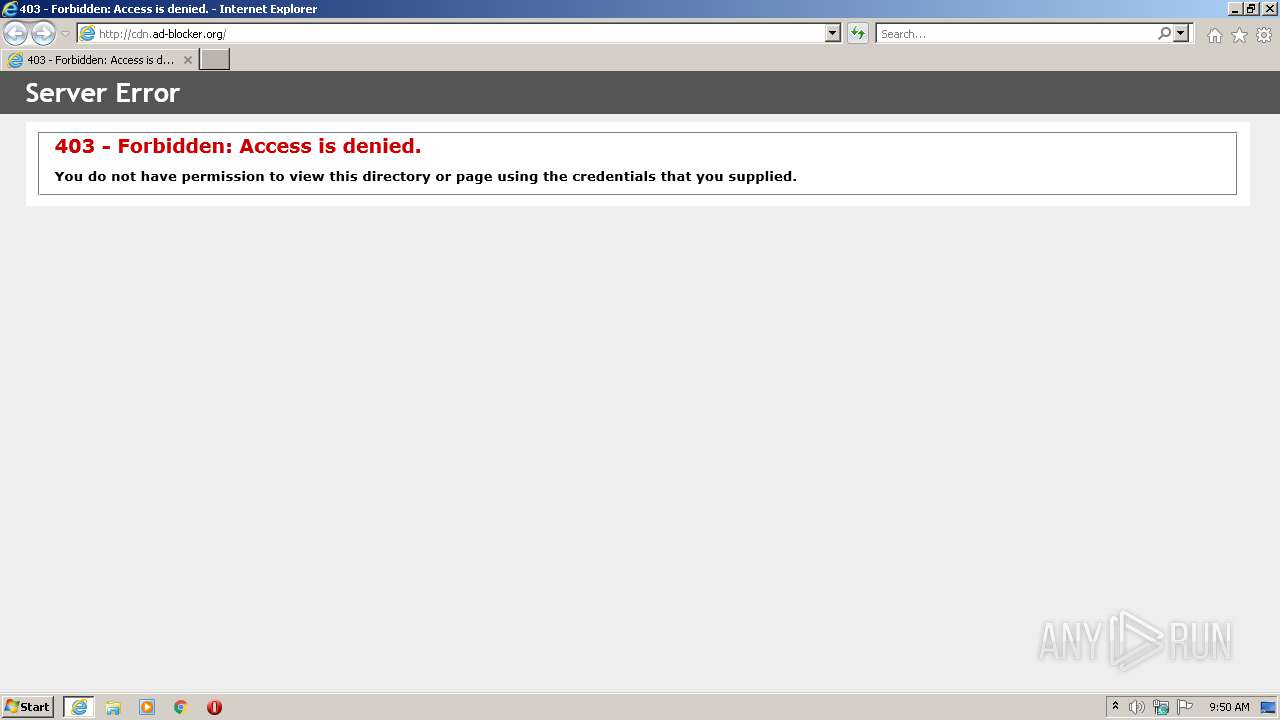Click the Server Error heading text

pos(102,93)
